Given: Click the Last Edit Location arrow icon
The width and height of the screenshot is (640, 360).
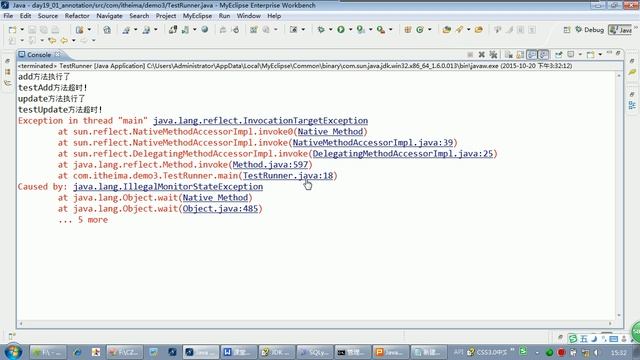Looking at the screenshot, I should pos(52,40).
